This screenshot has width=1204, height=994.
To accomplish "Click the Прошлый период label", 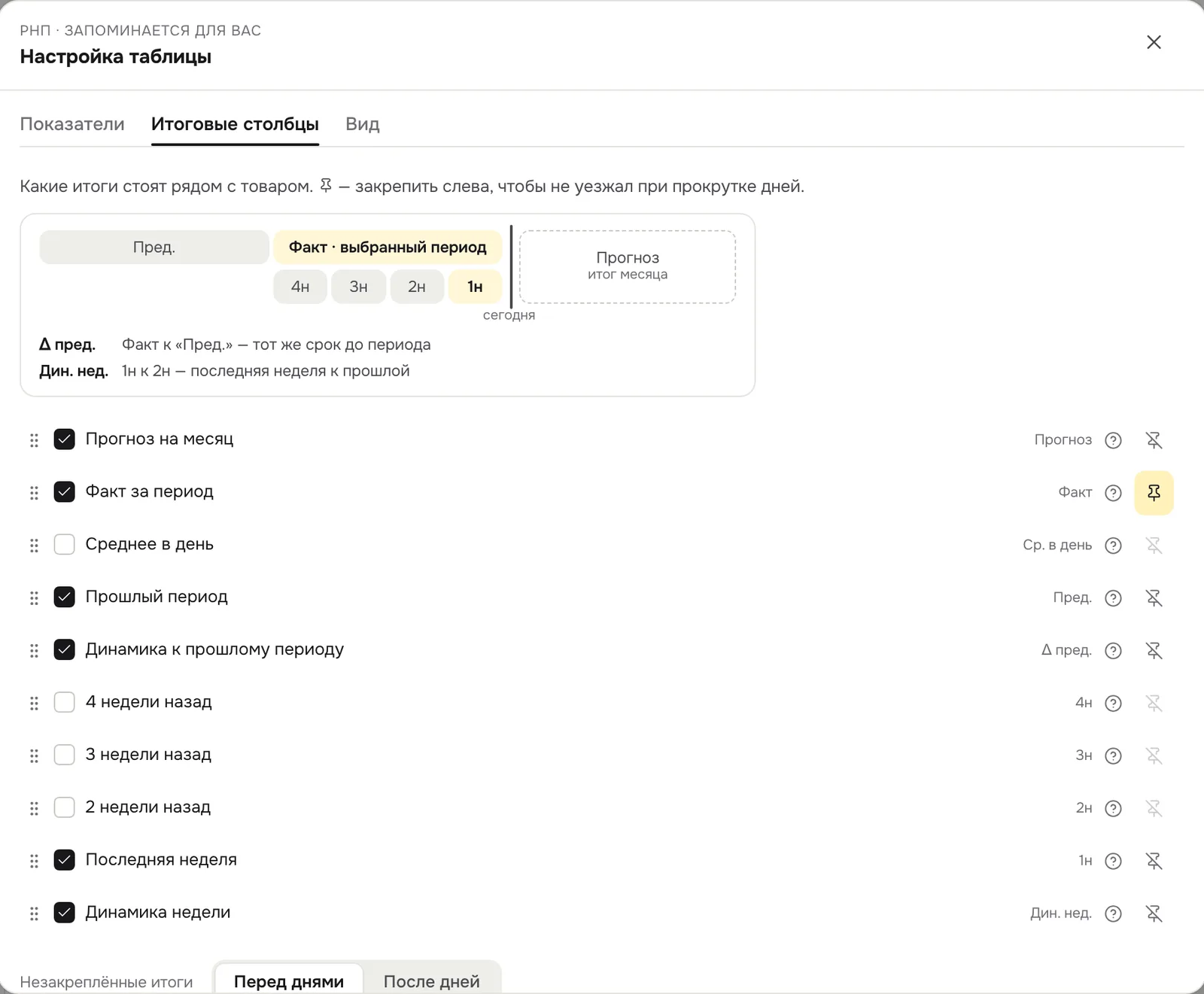I will click(x=157, y=597).
